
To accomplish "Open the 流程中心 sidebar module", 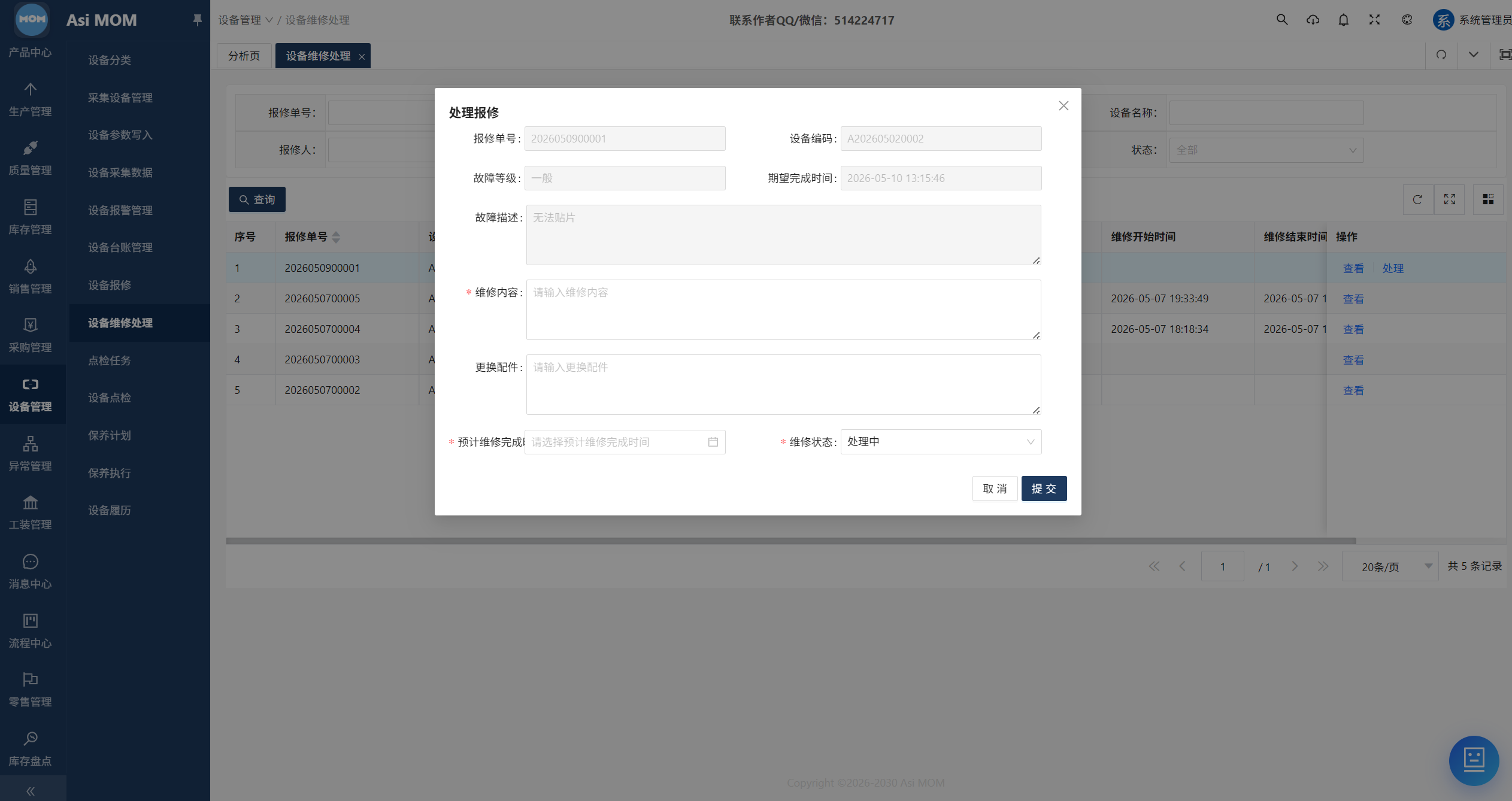I will 31,630.
